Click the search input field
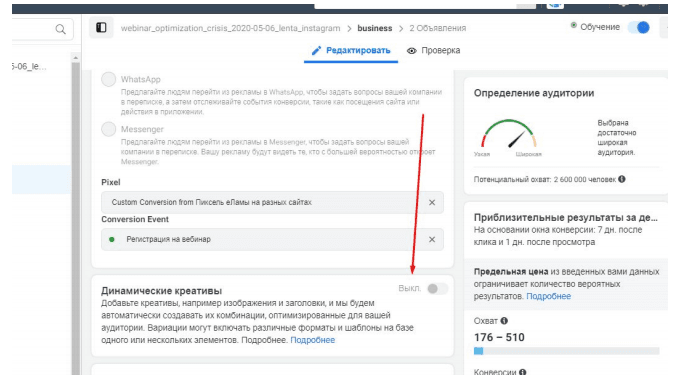 42,29
